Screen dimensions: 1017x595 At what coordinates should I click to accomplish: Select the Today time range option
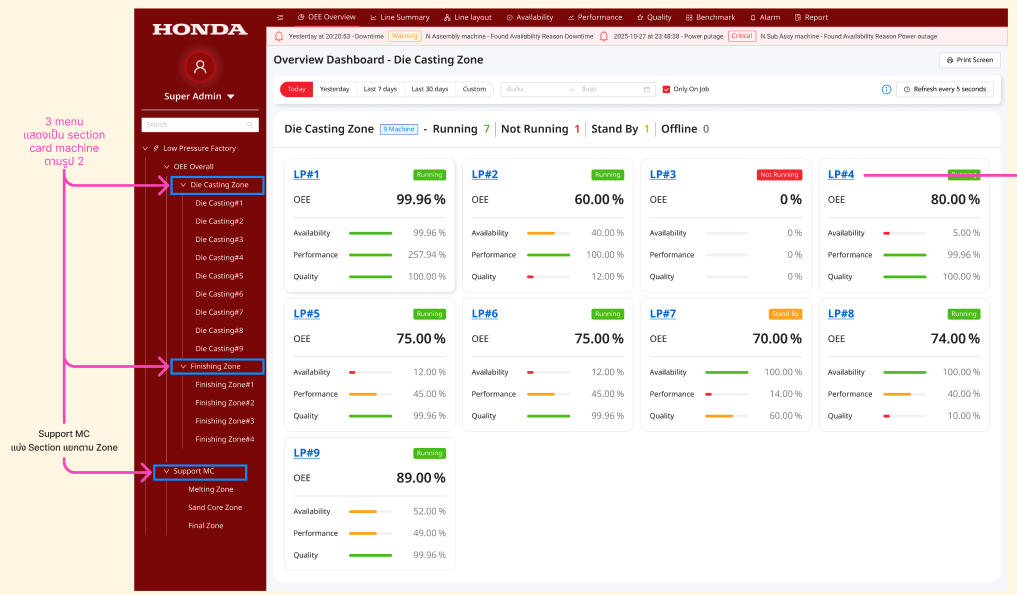click(x=297, y=89)
